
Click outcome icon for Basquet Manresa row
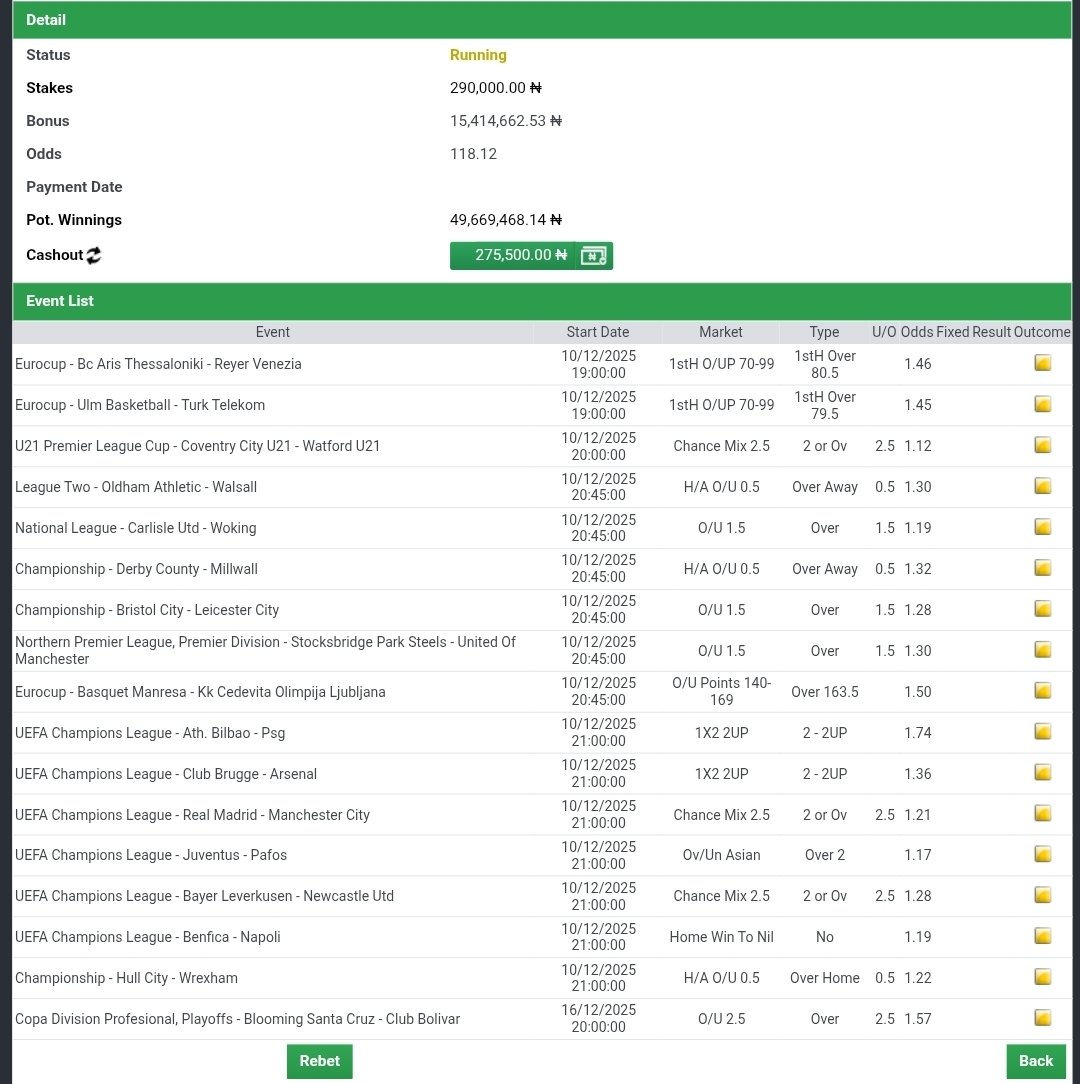tap(1043, 691)
